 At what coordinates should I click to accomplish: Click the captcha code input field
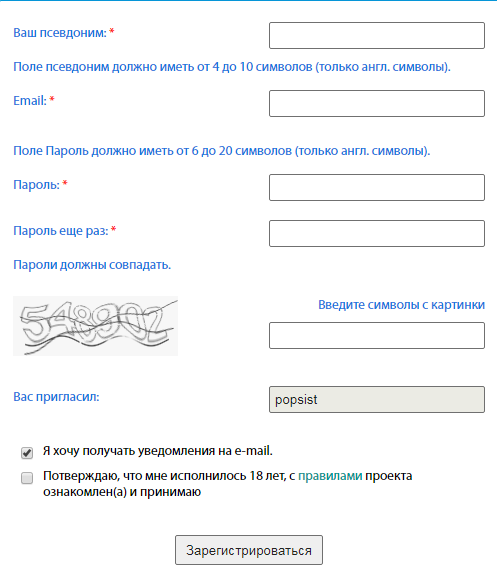point(377,336)
